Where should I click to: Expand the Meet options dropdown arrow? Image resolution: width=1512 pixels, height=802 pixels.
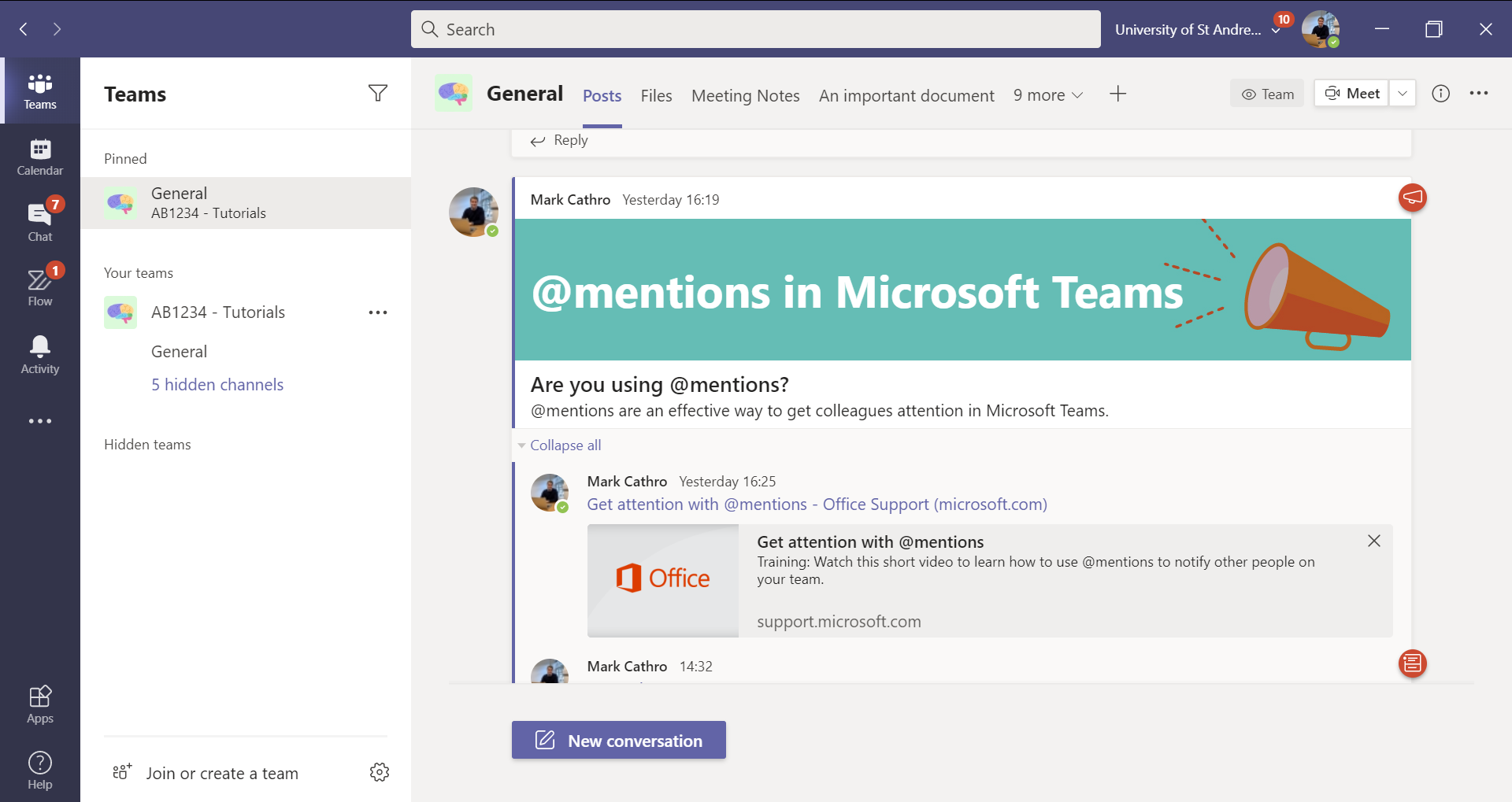(x=1403, y=94)
